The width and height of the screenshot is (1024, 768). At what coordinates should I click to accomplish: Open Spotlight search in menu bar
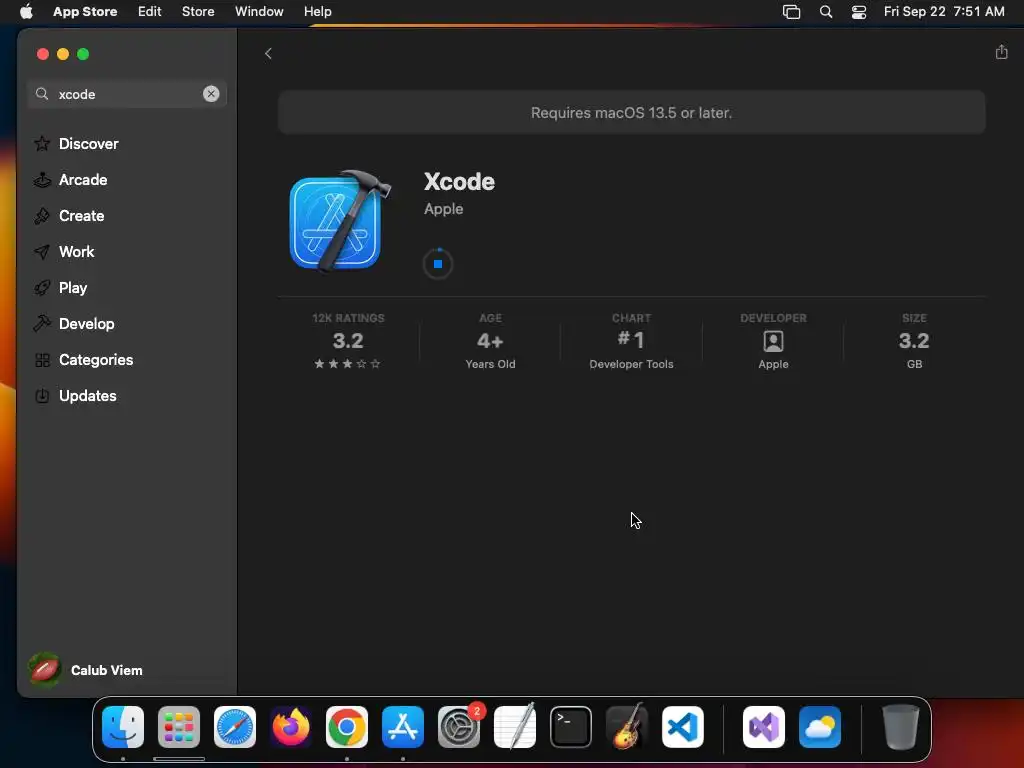pos(825,12)
